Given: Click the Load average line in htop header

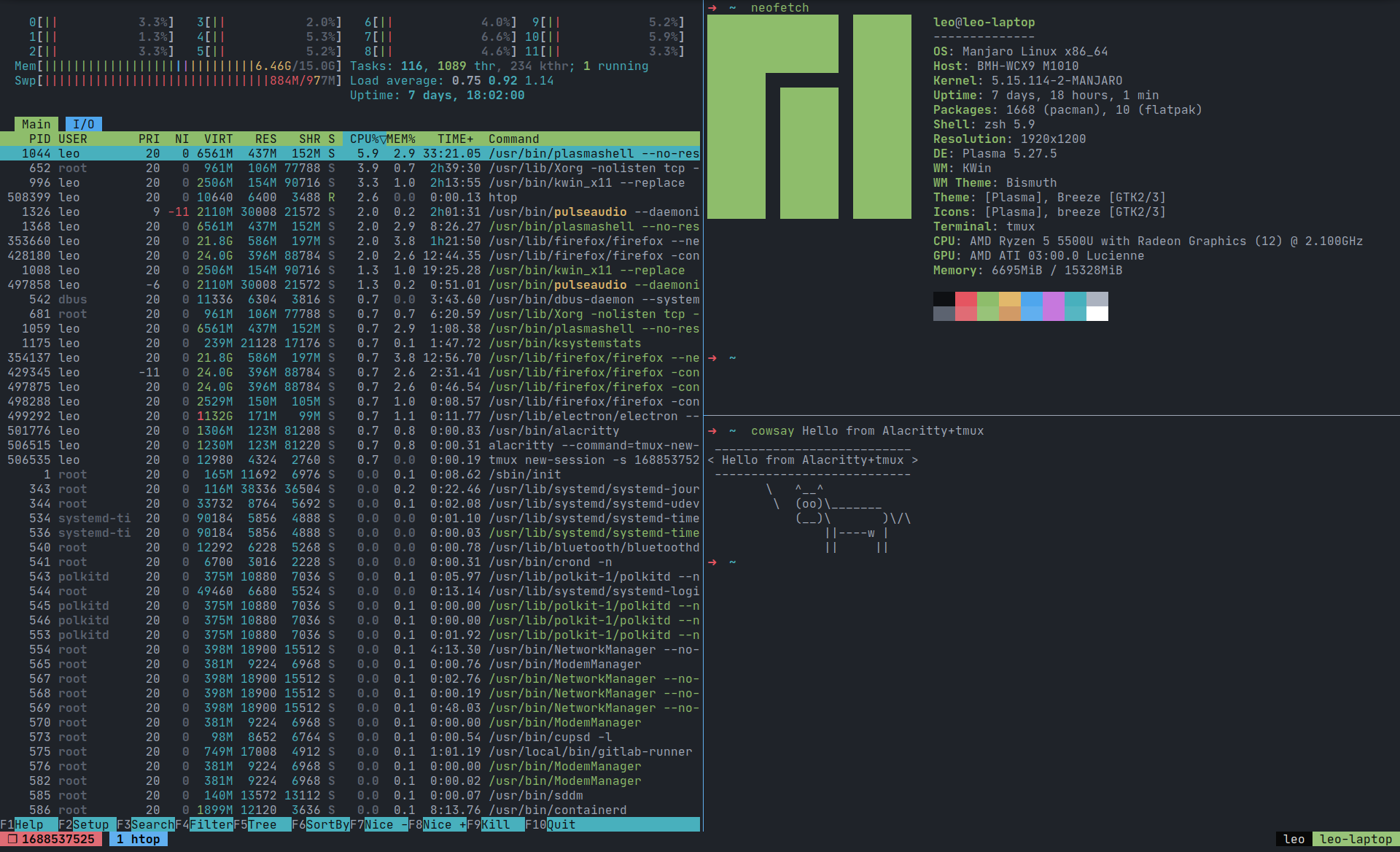Looking at the screenshot, I should point(452,80).
